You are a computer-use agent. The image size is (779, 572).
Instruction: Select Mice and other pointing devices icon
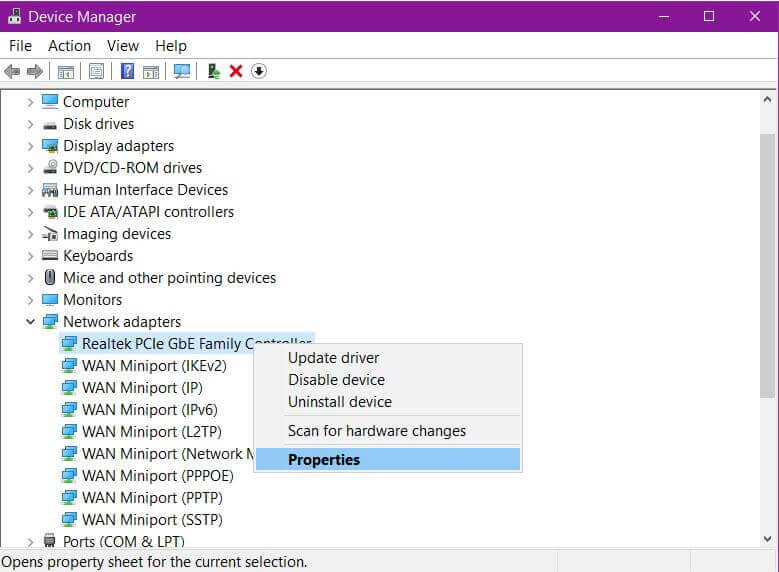50,277
